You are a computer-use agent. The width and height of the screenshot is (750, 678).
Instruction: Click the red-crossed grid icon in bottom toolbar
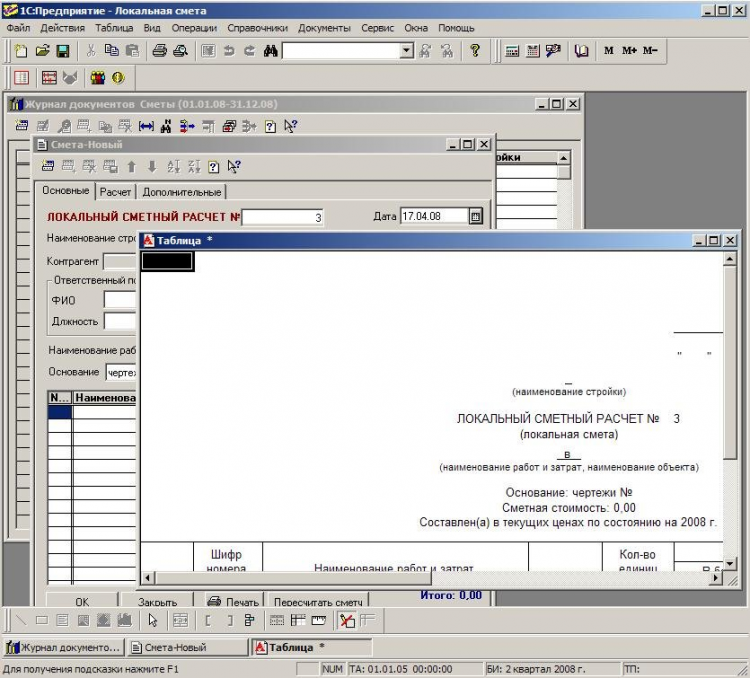tap(347, 621)
